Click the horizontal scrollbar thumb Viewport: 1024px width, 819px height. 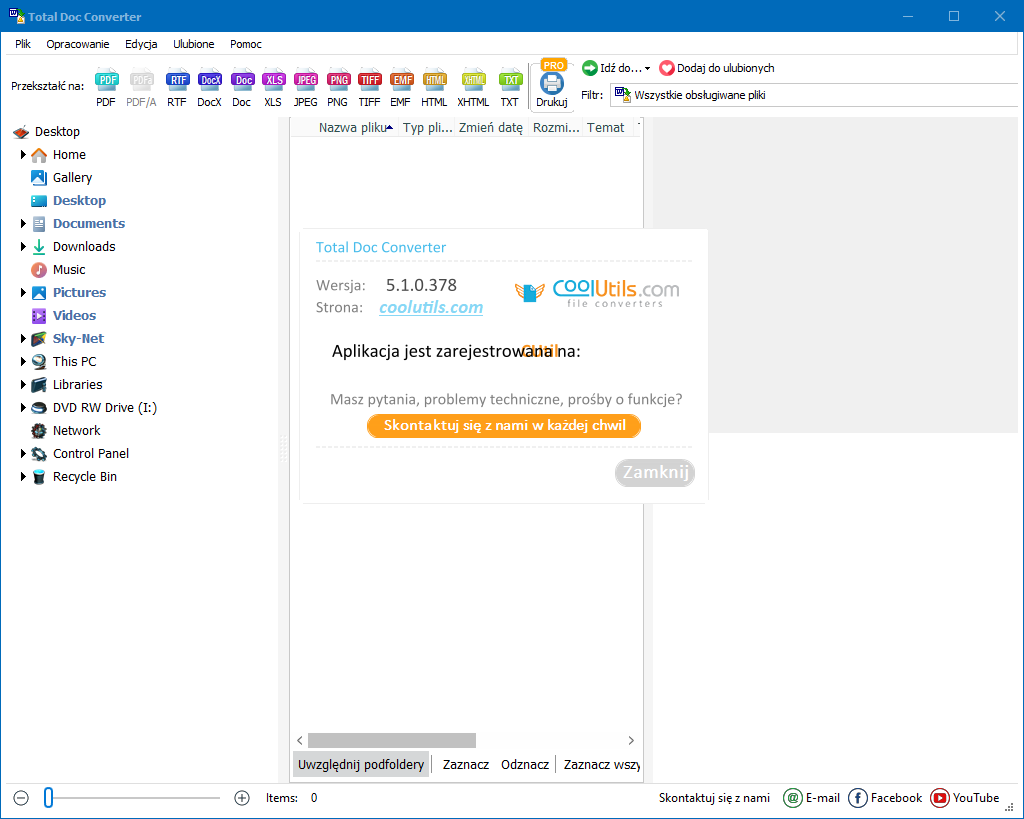(x=392, y=740)
